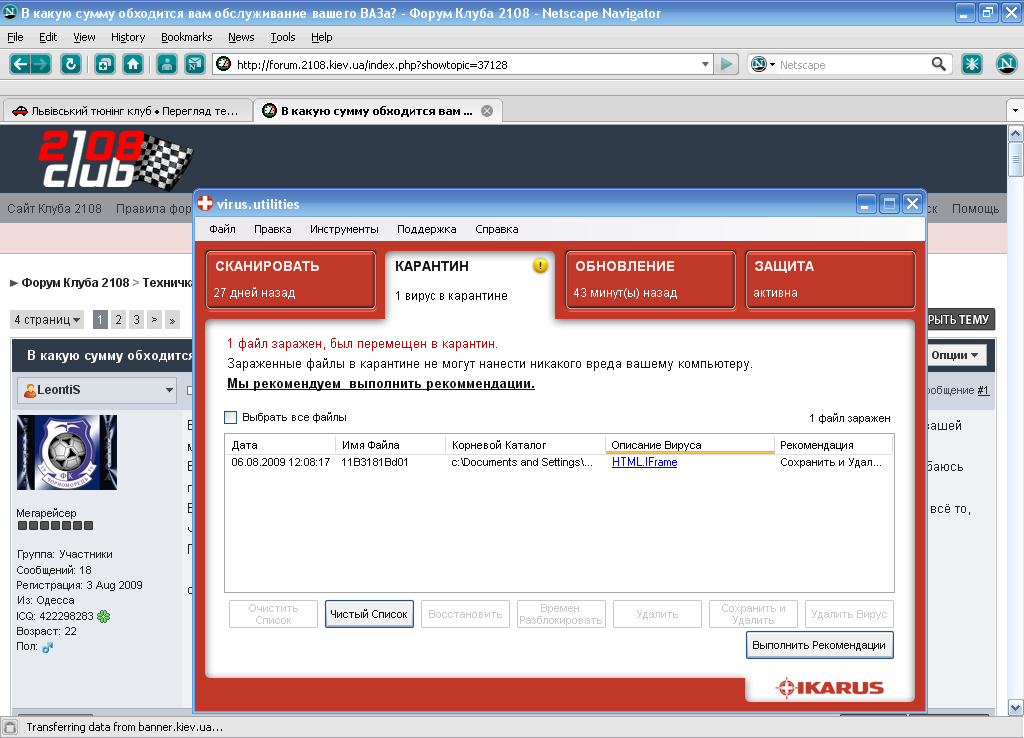
Task: Click the URL address input field
Action: pyautogui.click(x=466, y=65)
